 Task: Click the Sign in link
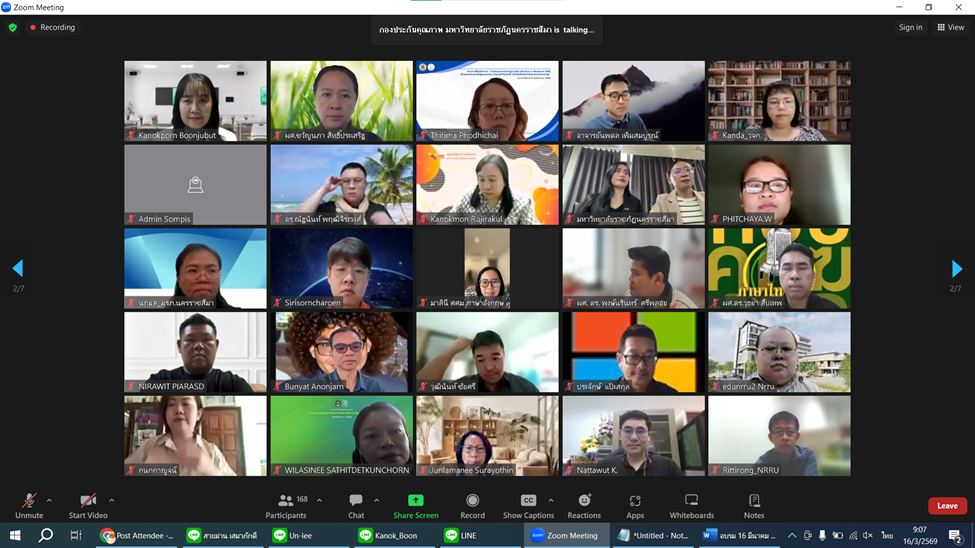tap(910, 28)
